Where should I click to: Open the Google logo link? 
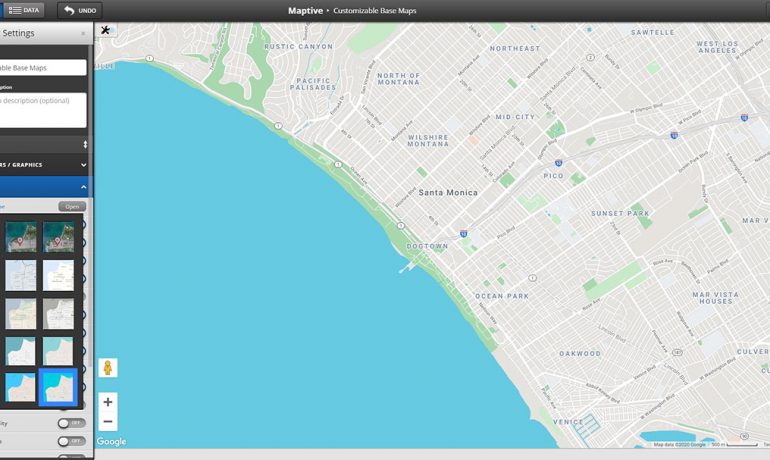pos(111,441)
